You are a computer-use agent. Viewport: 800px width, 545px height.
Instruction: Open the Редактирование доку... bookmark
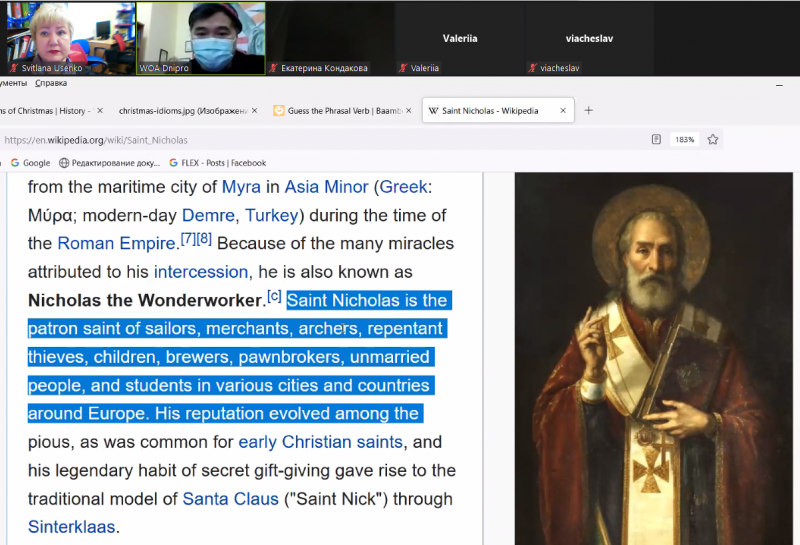pyautogui.click(x=110, y=163)
